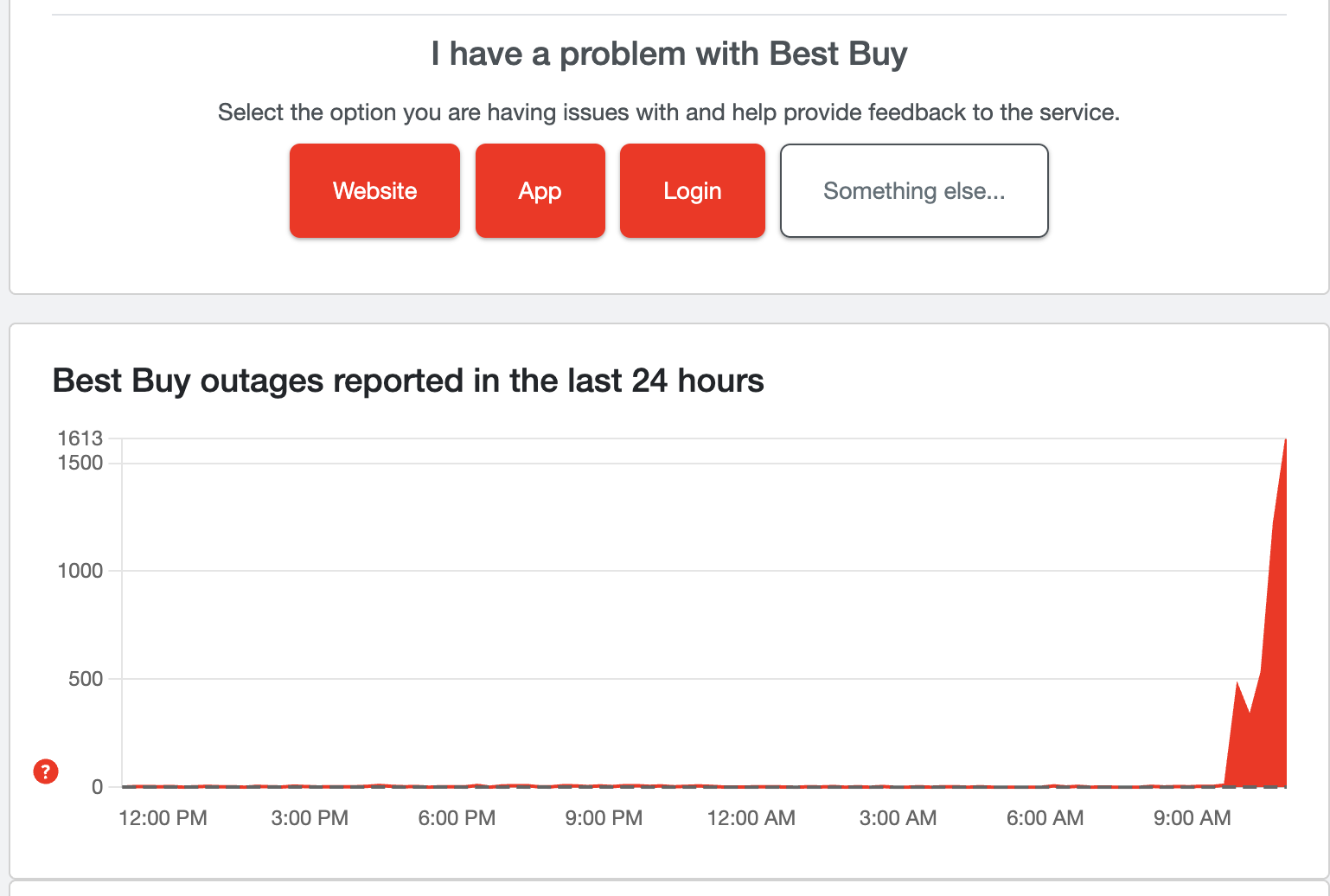1330x896 pixels.
Task: Click the 1000 value on the y-axis
Action: pos(83,571)
